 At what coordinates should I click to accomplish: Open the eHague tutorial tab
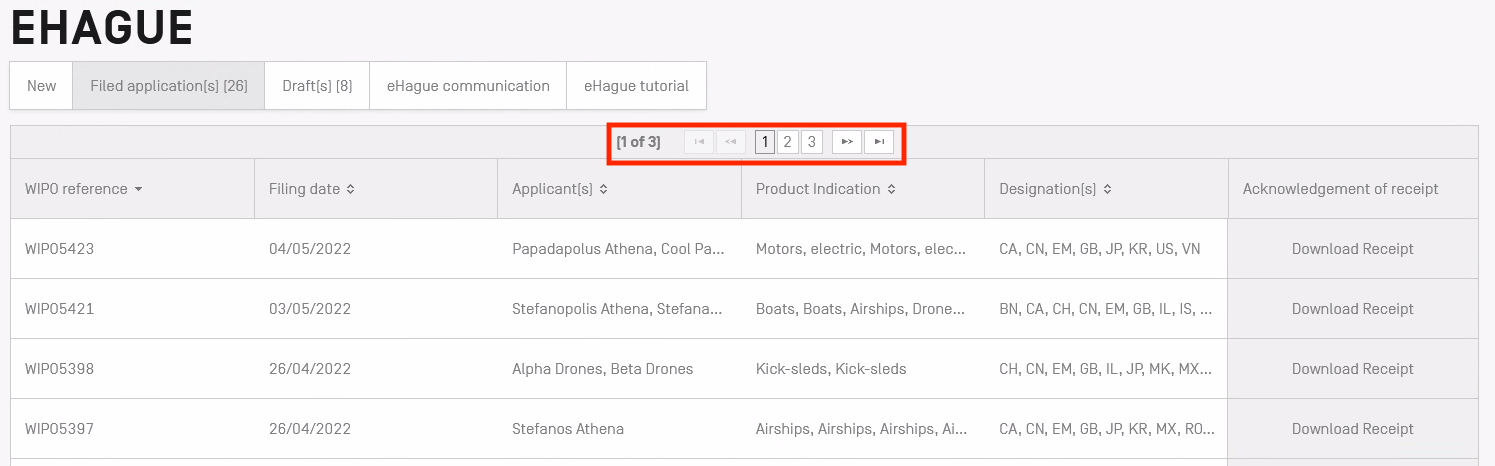coord(636,86)
